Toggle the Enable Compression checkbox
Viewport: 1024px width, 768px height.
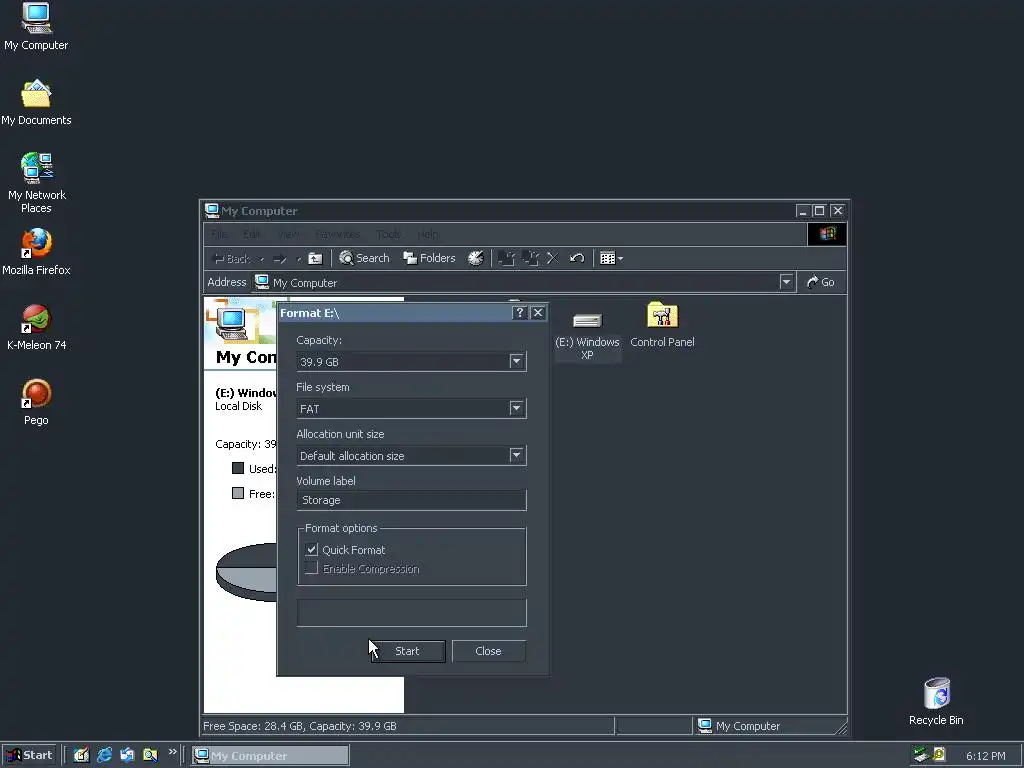(x=312, y=569)
